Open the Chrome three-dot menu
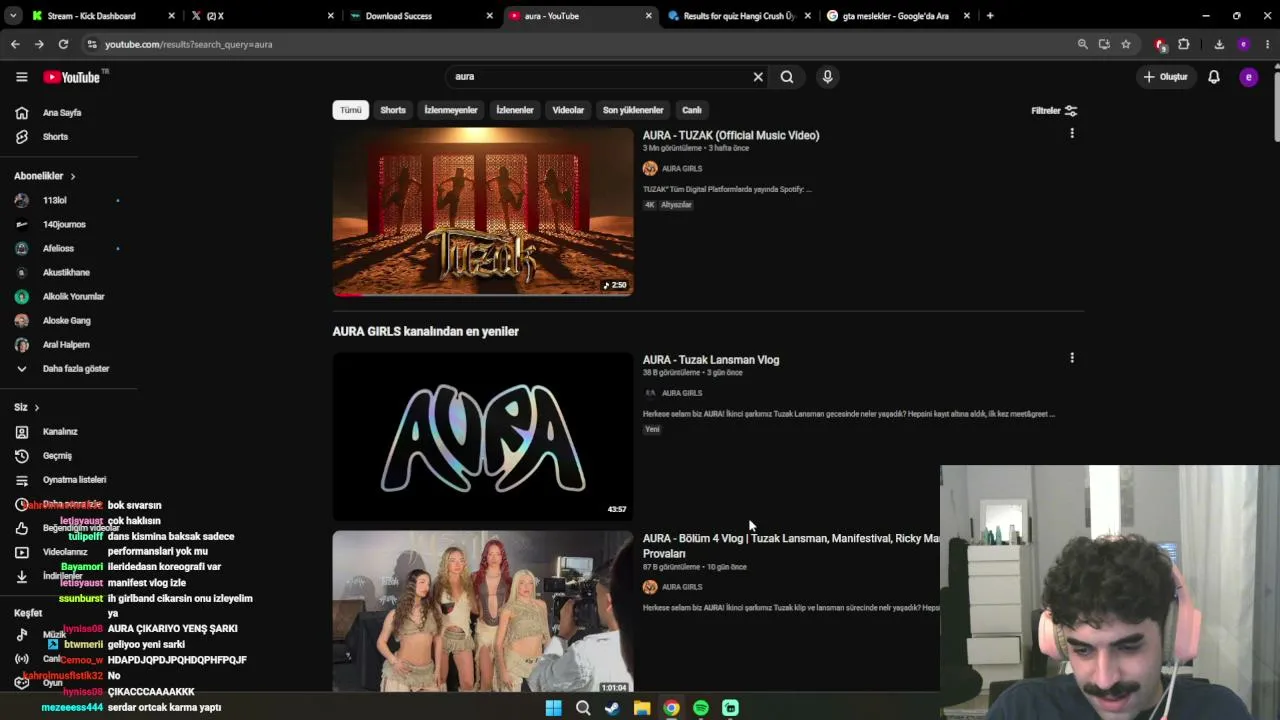 coord(1267,44)
